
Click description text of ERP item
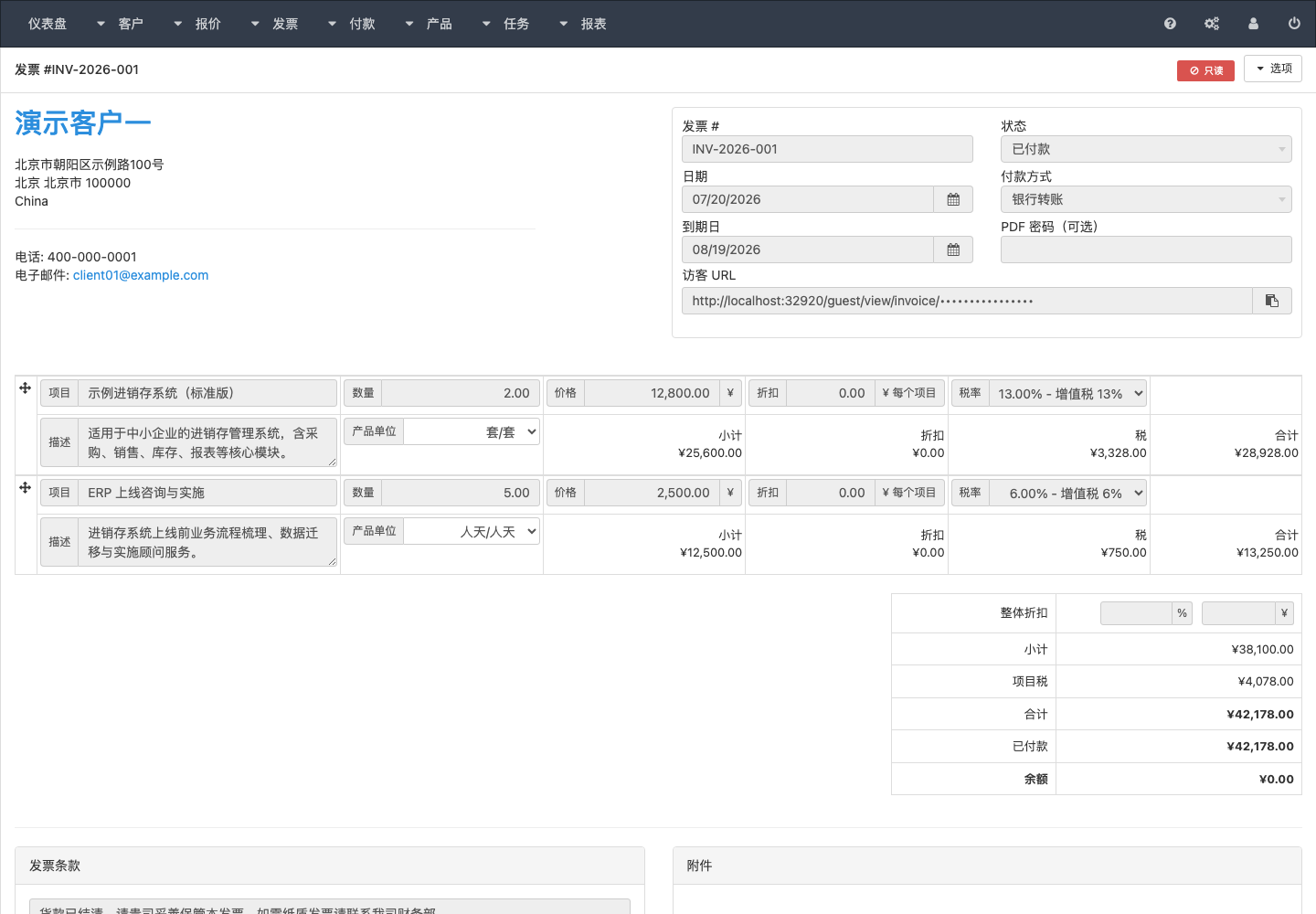coord(207,542)
